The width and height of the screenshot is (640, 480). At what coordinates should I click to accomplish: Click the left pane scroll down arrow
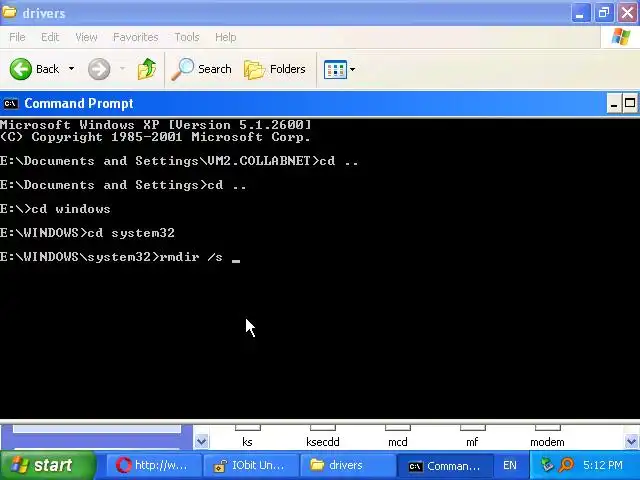[201, 441]
